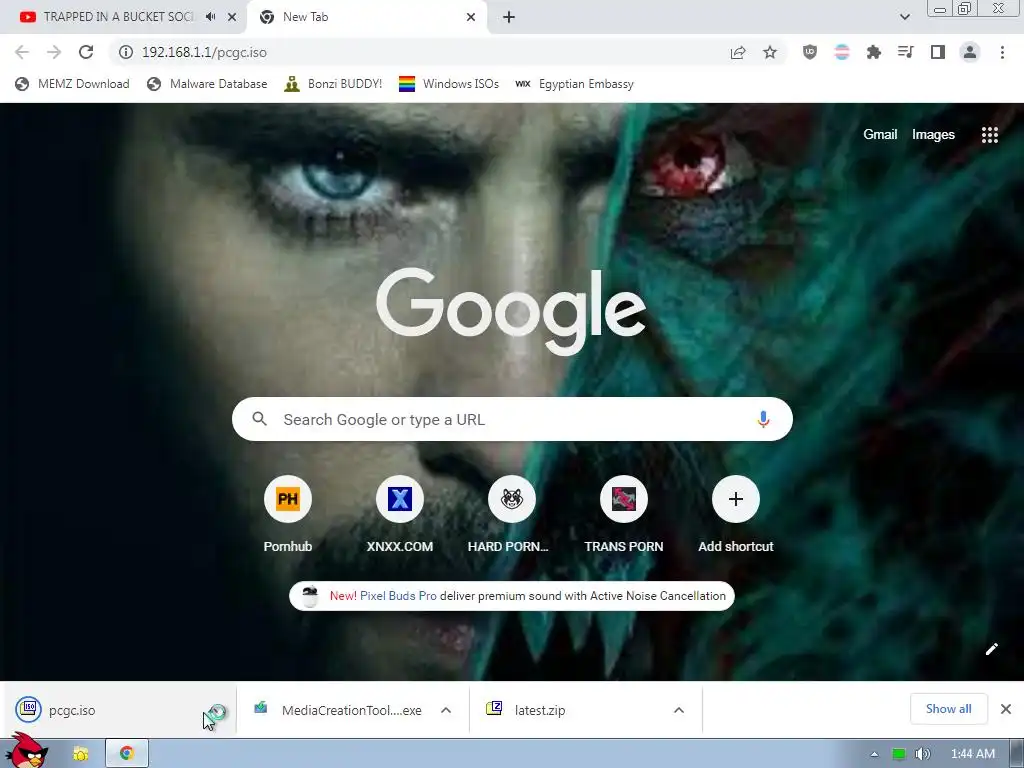Open the uBlock Origin shield extension
This screenshot has height=768, width=1024.
[x=810, y=52]
